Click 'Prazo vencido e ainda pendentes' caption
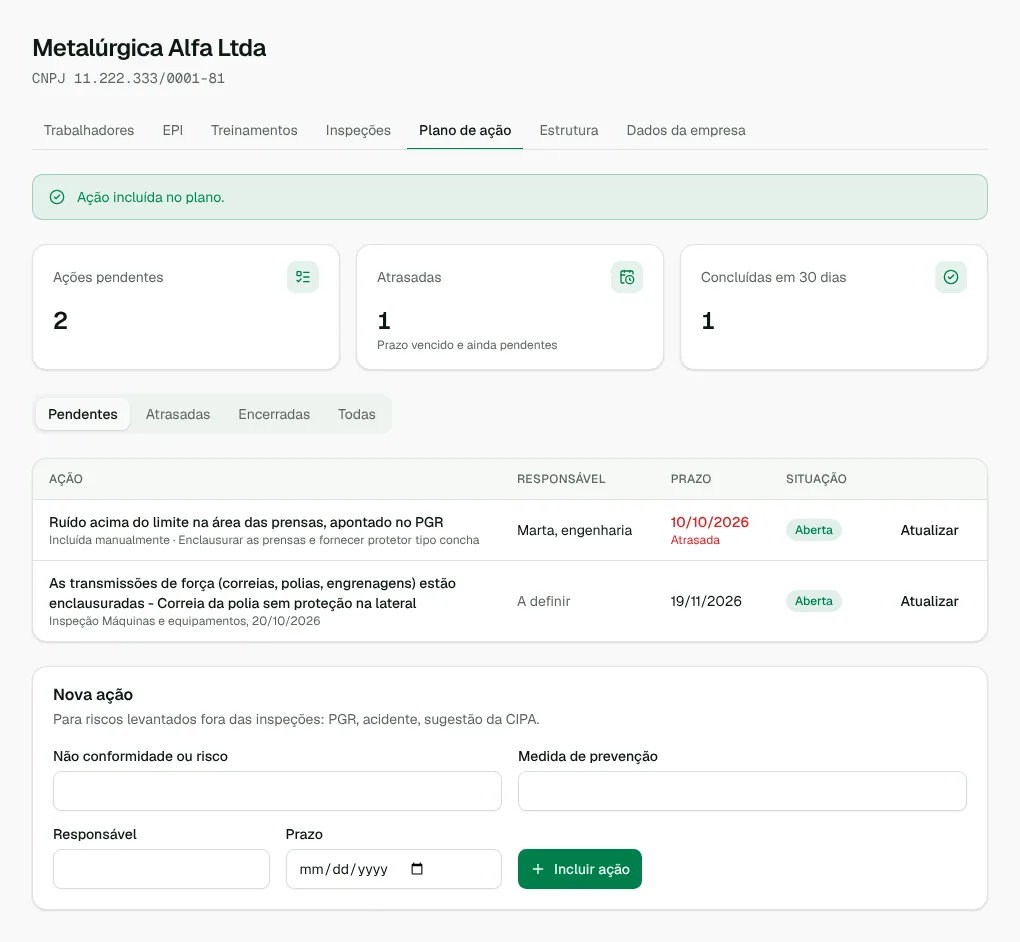This screenshot has width=1020, height=942. 467,345
